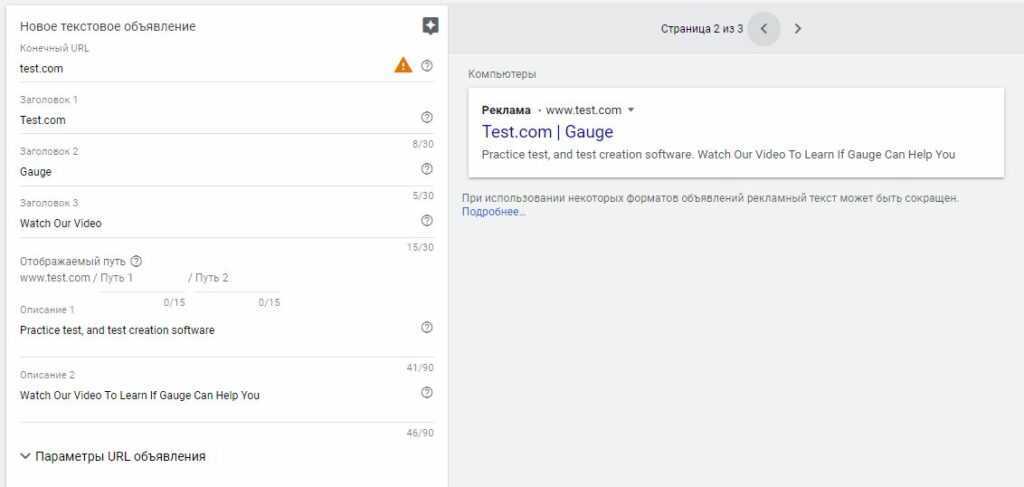Click the add feedback icon at top
The image size is (1024, 487).
pyautogui.click(x=430, y=26)
